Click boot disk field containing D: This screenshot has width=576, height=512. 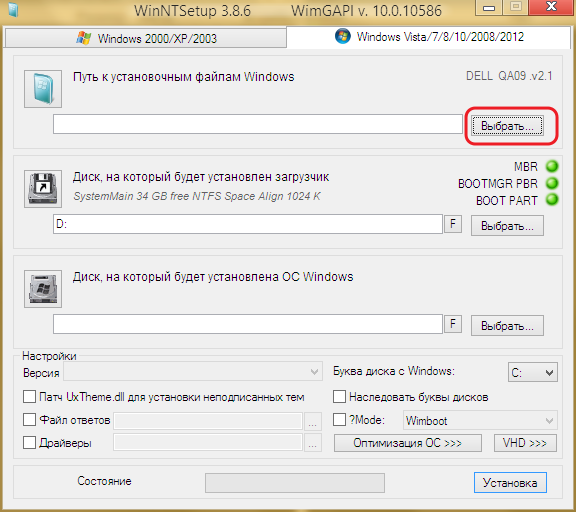(248, 224)
